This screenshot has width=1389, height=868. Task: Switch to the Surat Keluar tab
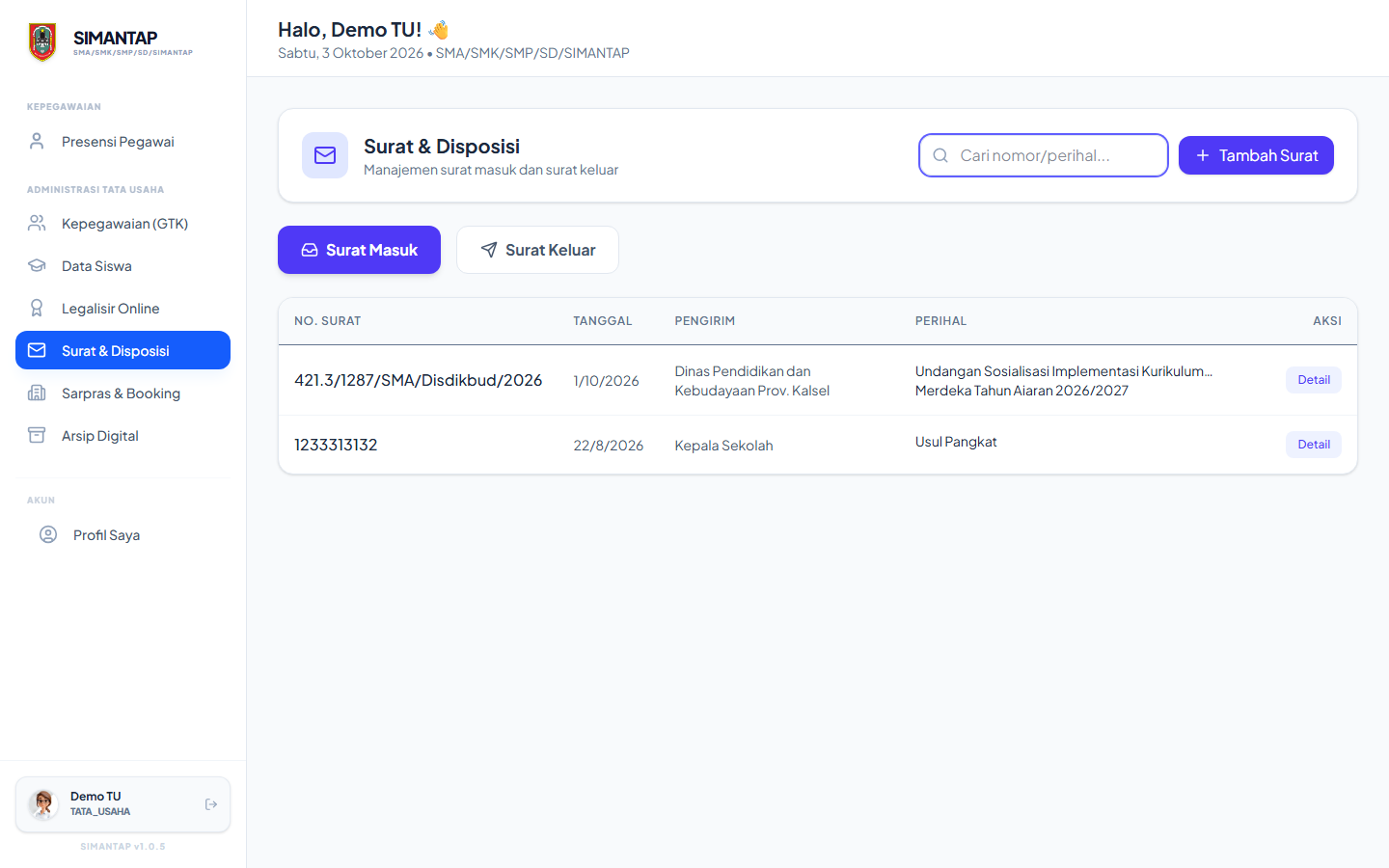click(537, 250)
